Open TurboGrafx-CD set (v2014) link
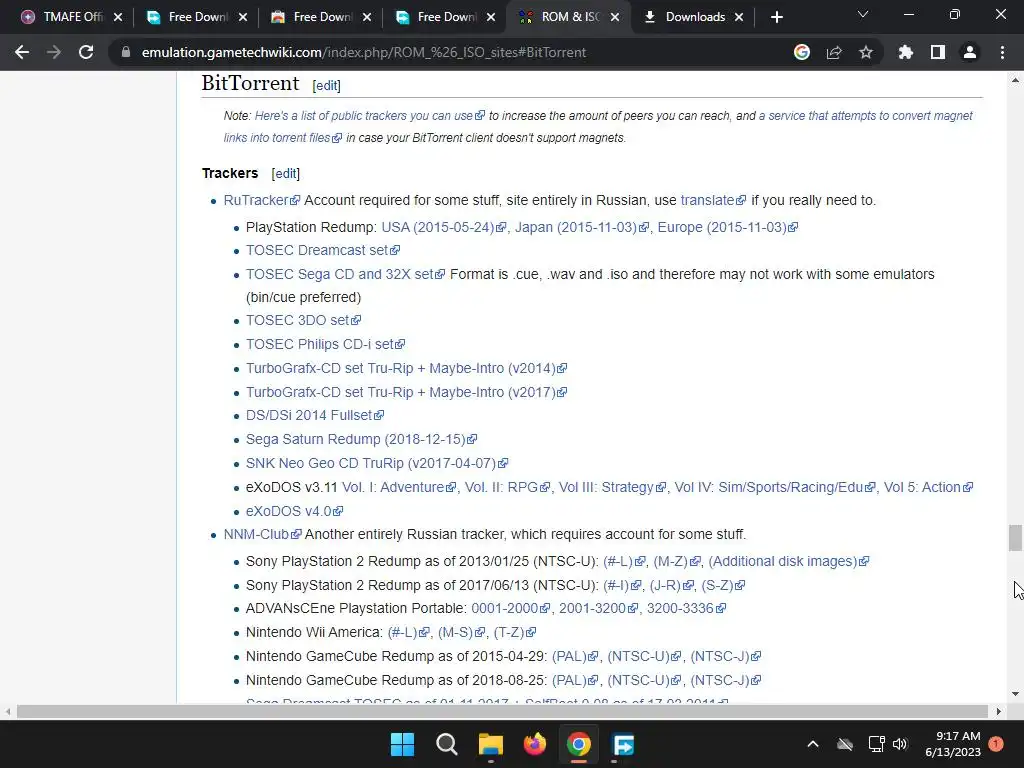The height and width of the screenshot is (768, 1024). pos(406,368)
